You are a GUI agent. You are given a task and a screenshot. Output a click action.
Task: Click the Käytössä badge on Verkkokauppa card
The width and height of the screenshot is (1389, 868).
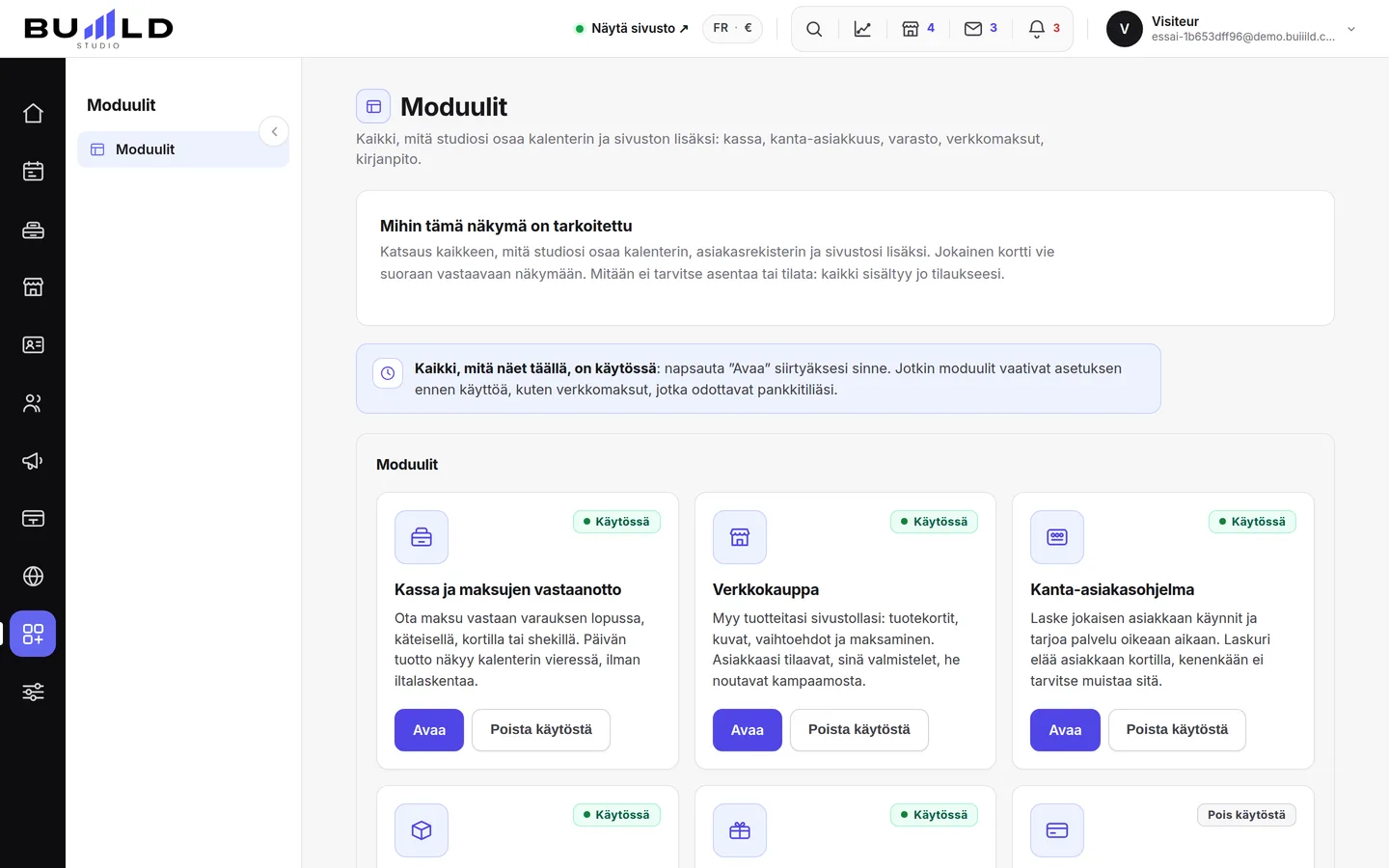934,522
